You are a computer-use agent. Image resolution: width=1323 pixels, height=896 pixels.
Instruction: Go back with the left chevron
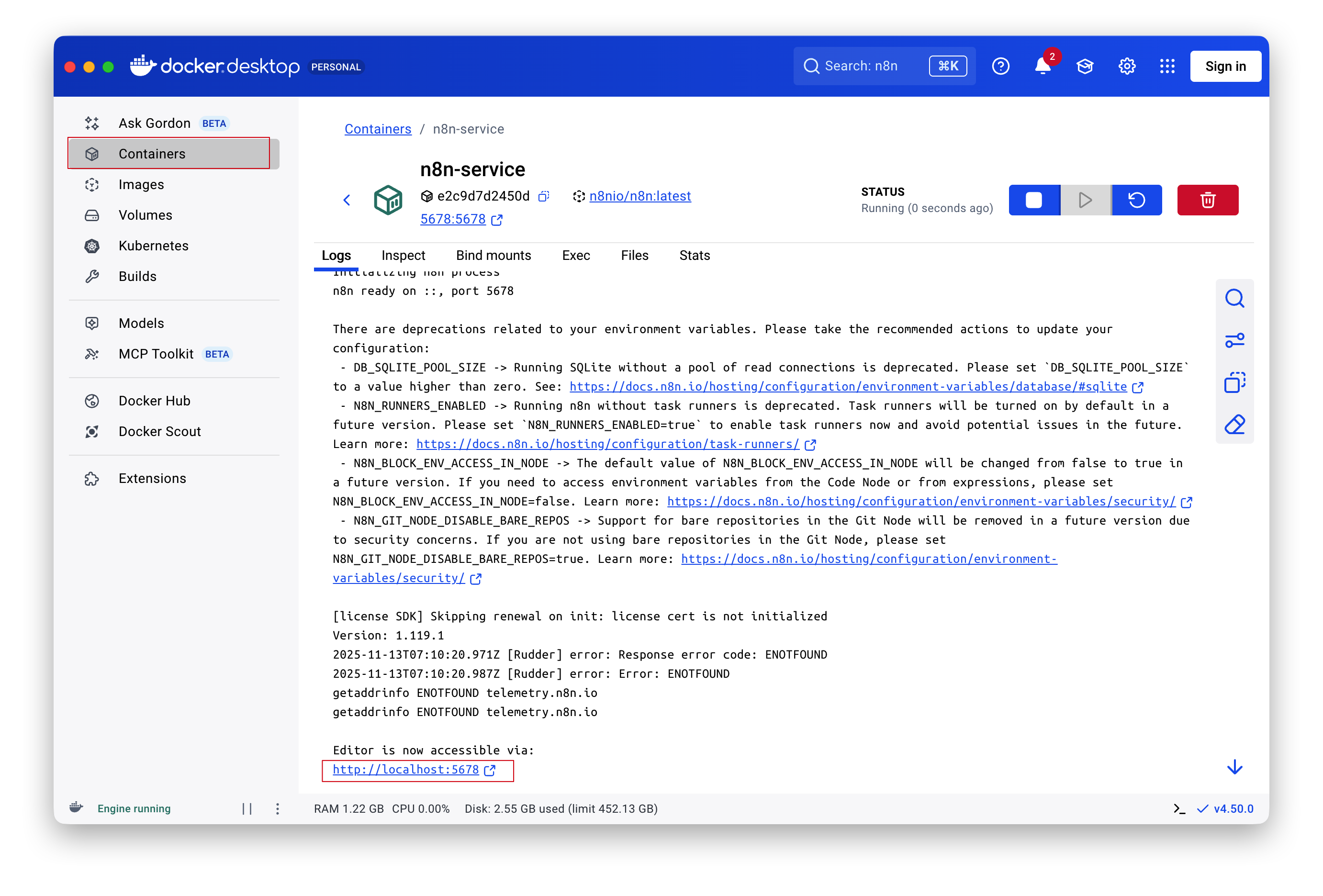pyautogui.click(x=347, y=200)
